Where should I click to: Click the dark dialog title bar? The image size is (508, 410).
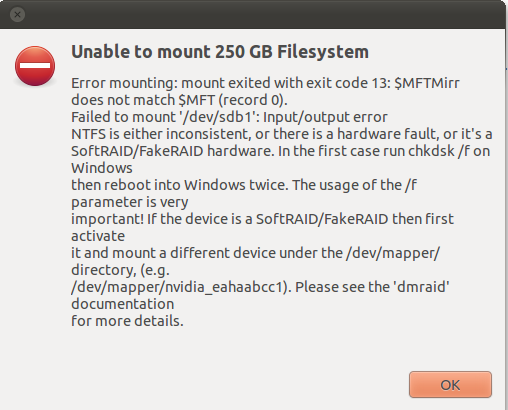click(x=253, y=14)
